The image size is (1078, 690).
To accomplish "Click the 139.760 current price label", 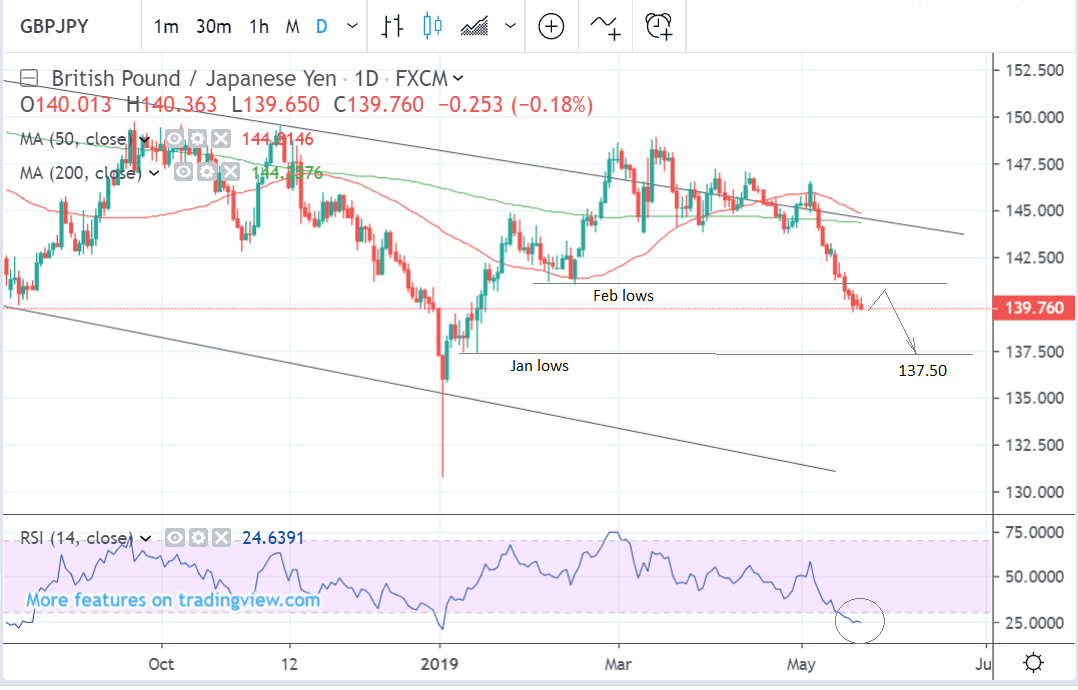I will [1034, 308].
